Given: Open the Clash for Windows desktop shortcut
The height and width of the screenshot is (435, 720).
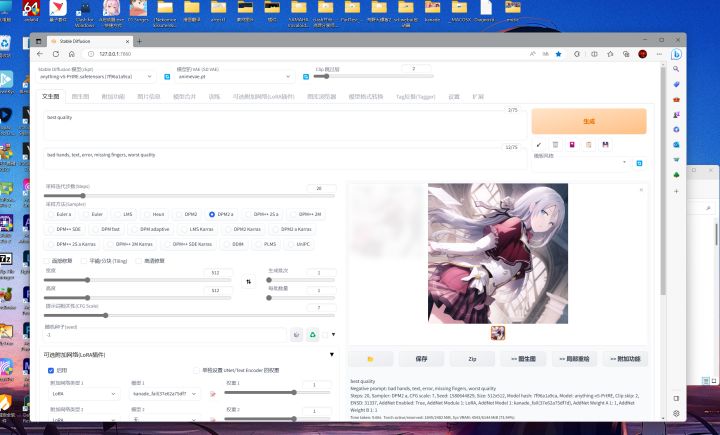Looking at the screenshot, I should point(84,14).
